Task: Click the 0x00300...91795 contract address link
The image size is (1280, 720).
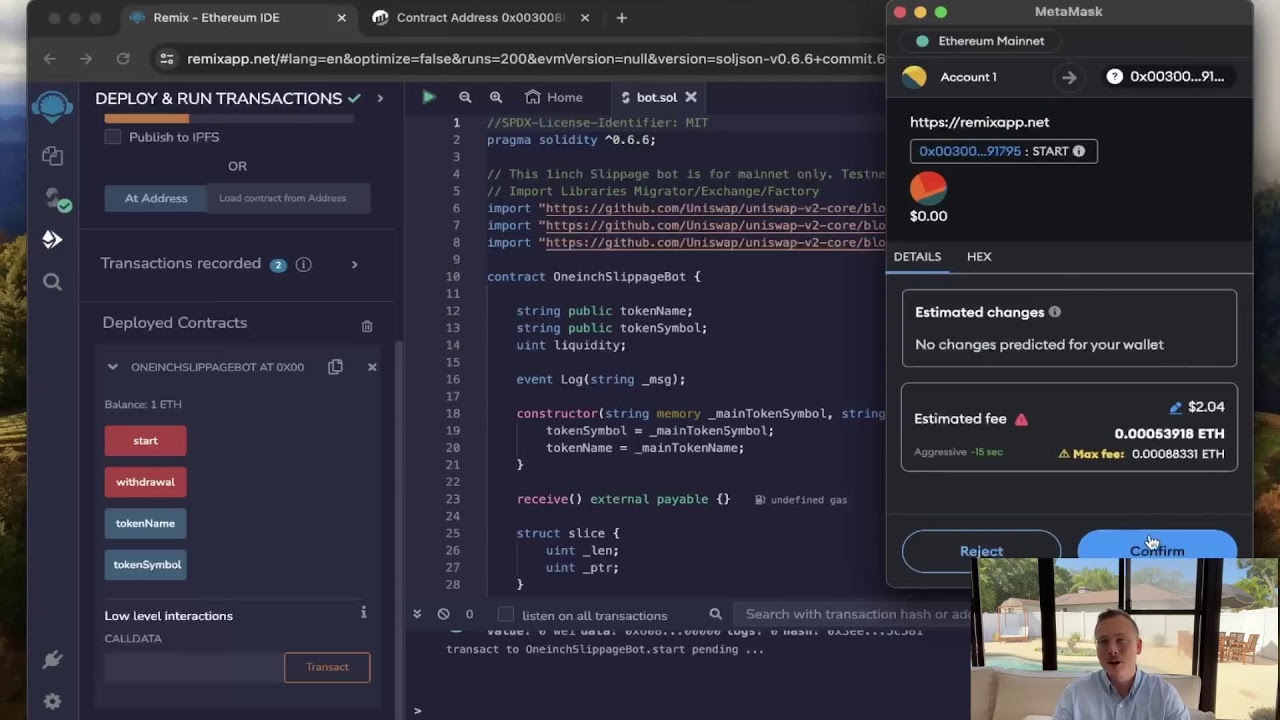Action: point(970,151)
